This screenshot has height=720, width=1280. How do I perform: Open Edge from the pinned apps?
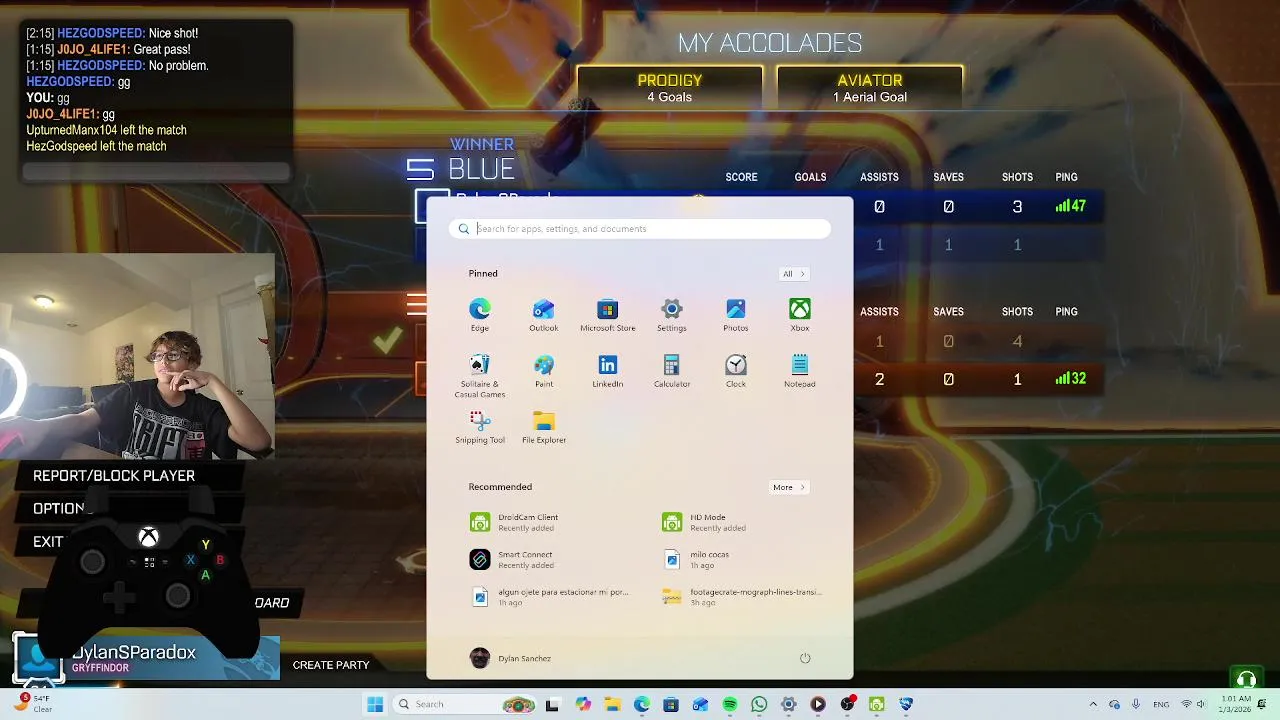pyautogui.click(x=480, y=314)
